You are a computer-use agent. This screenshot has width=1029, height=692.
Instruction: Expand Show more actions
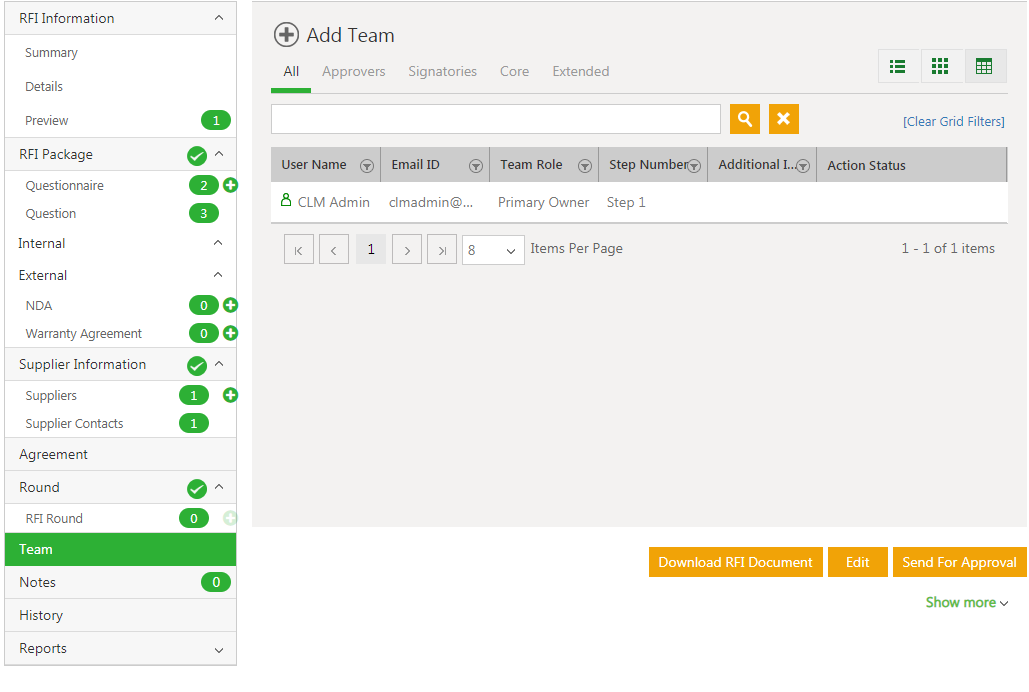[x=966, y=602]
